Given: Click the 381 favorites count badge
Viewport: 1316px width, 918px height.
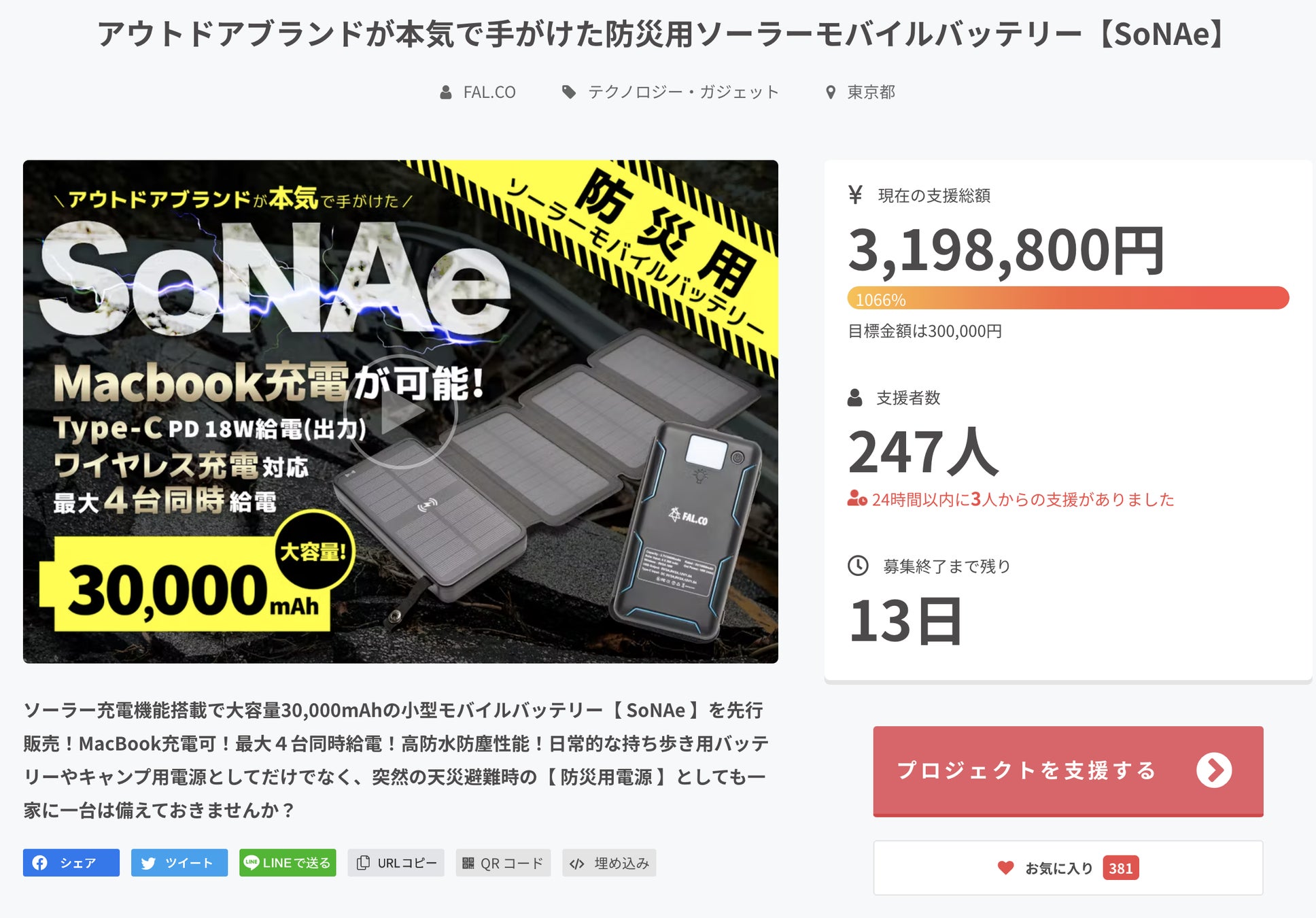Looking at the screenshot, I should pyautogui.click(x=1120, y=868).
